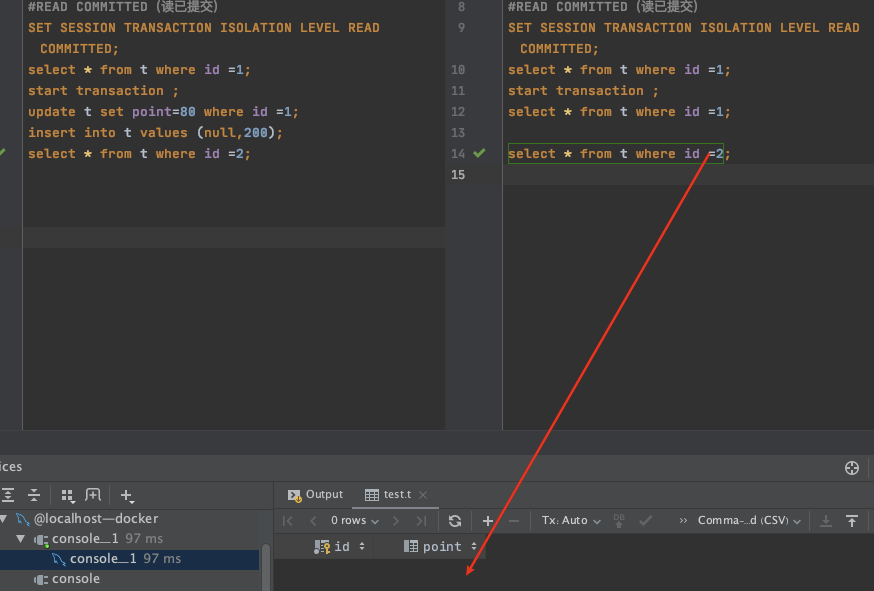Viewport: 874px width, 591px height.
Task: Click the Collapse All icon in Services toolbar
Action: [x=34, y=495]
